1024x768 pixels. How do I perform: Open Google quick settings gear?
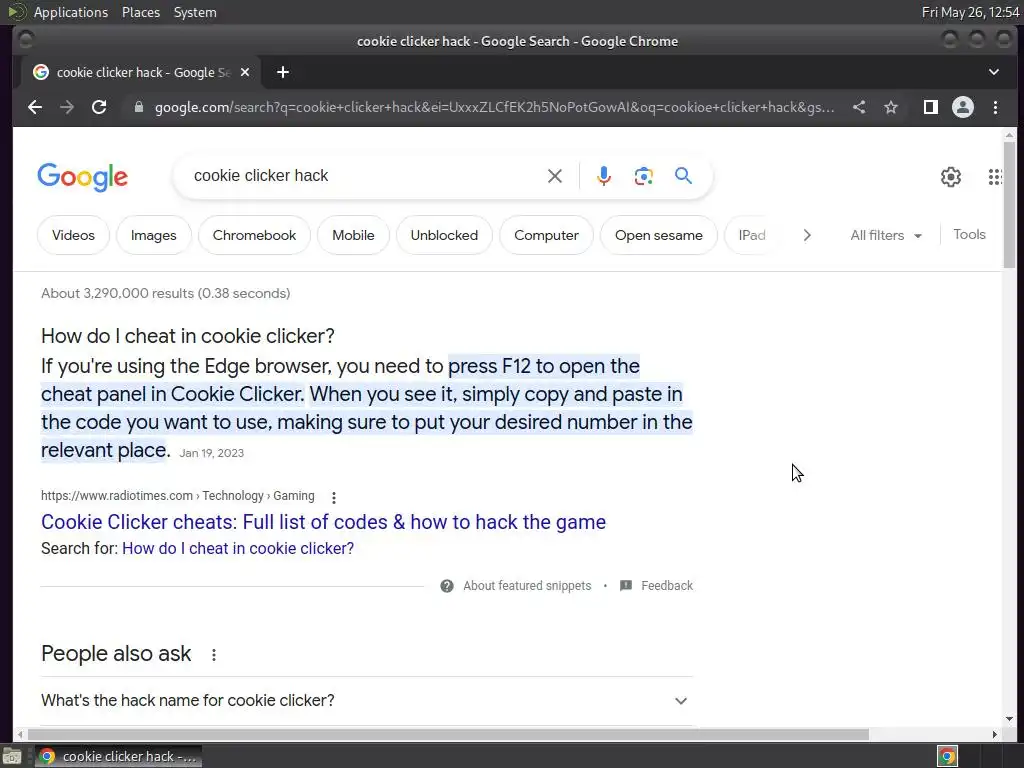pos(951,176)
